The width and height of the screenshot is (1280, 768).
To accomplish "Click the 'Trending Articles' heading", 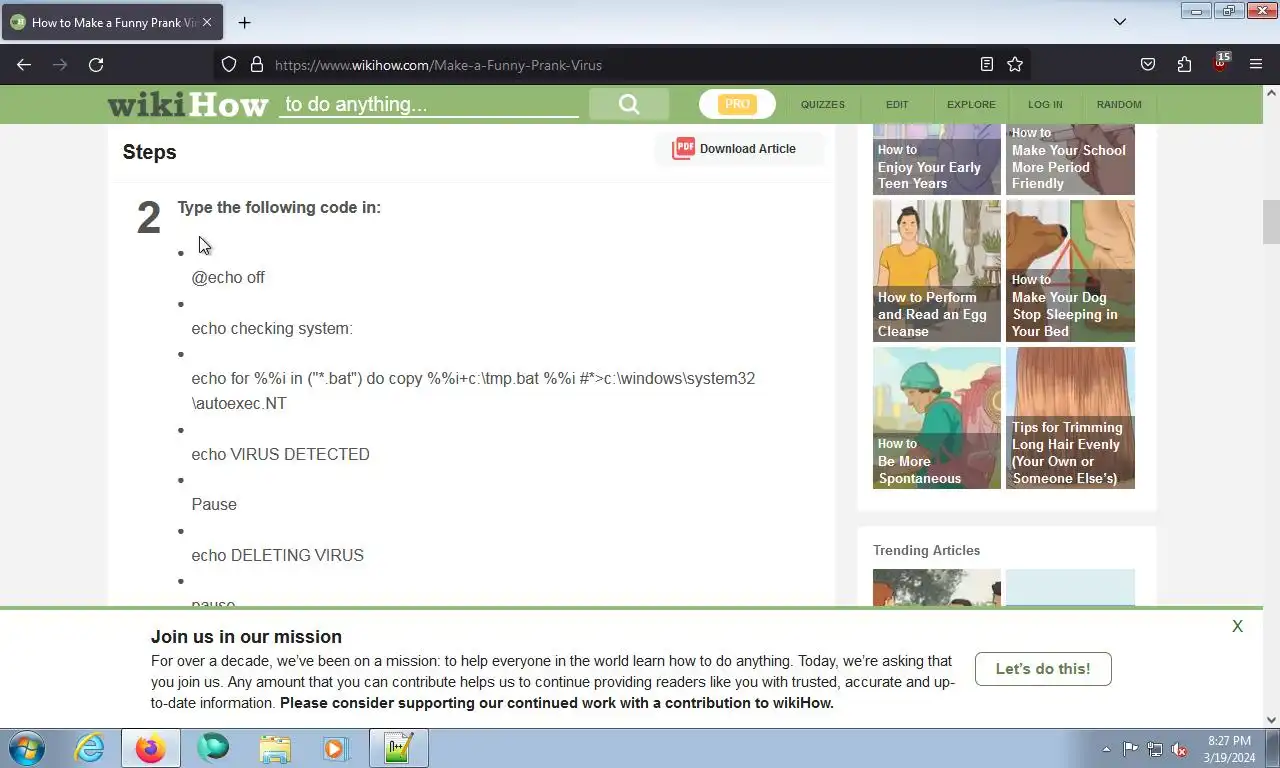I will [x=926, y=551].
